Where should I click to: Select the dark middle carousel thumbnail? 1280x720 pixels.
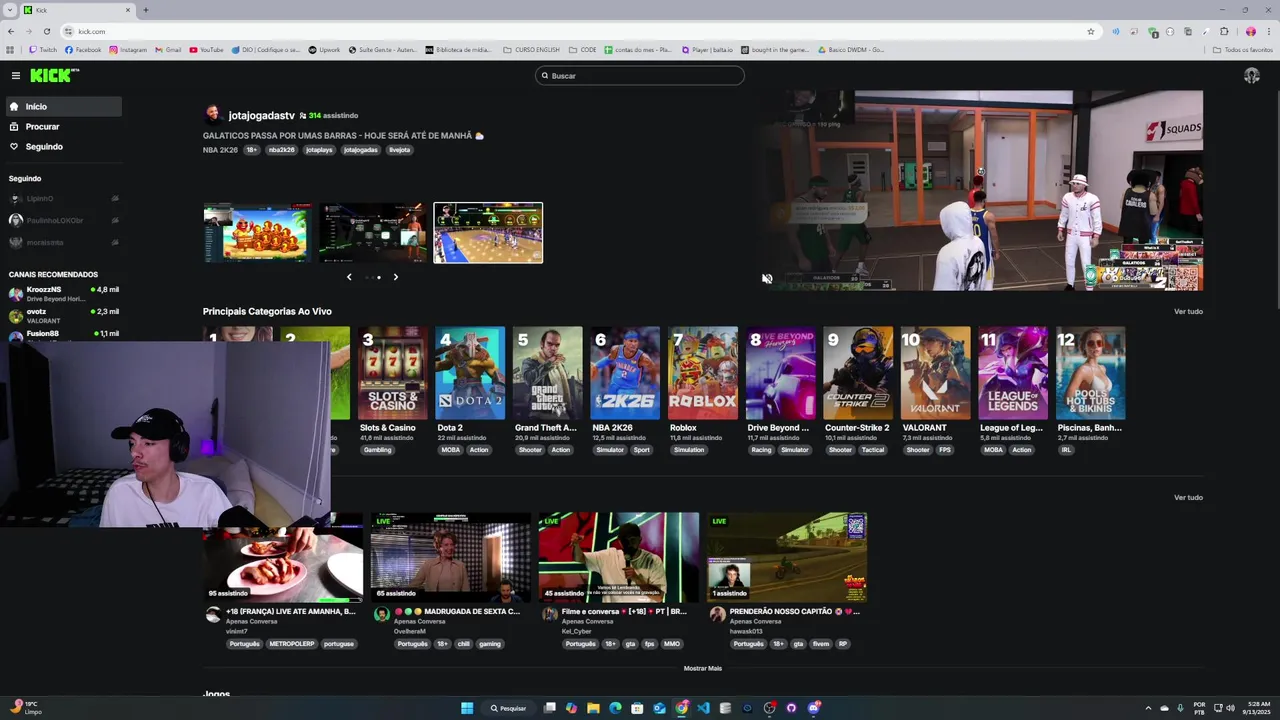[372, 233]
